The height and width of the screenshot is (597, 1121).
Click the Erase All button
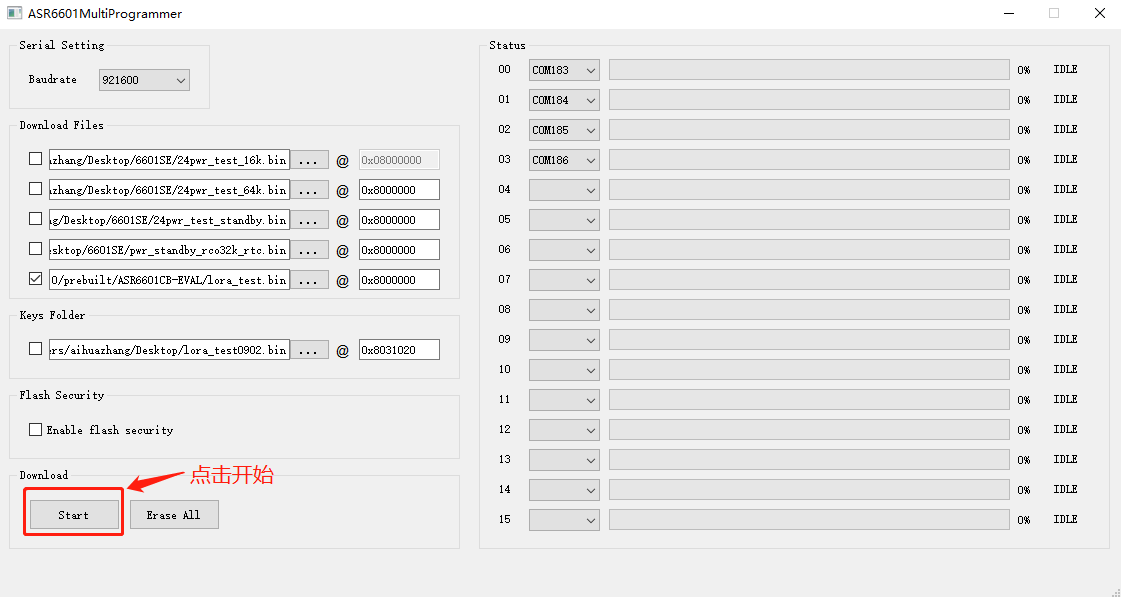click(174, 515)
